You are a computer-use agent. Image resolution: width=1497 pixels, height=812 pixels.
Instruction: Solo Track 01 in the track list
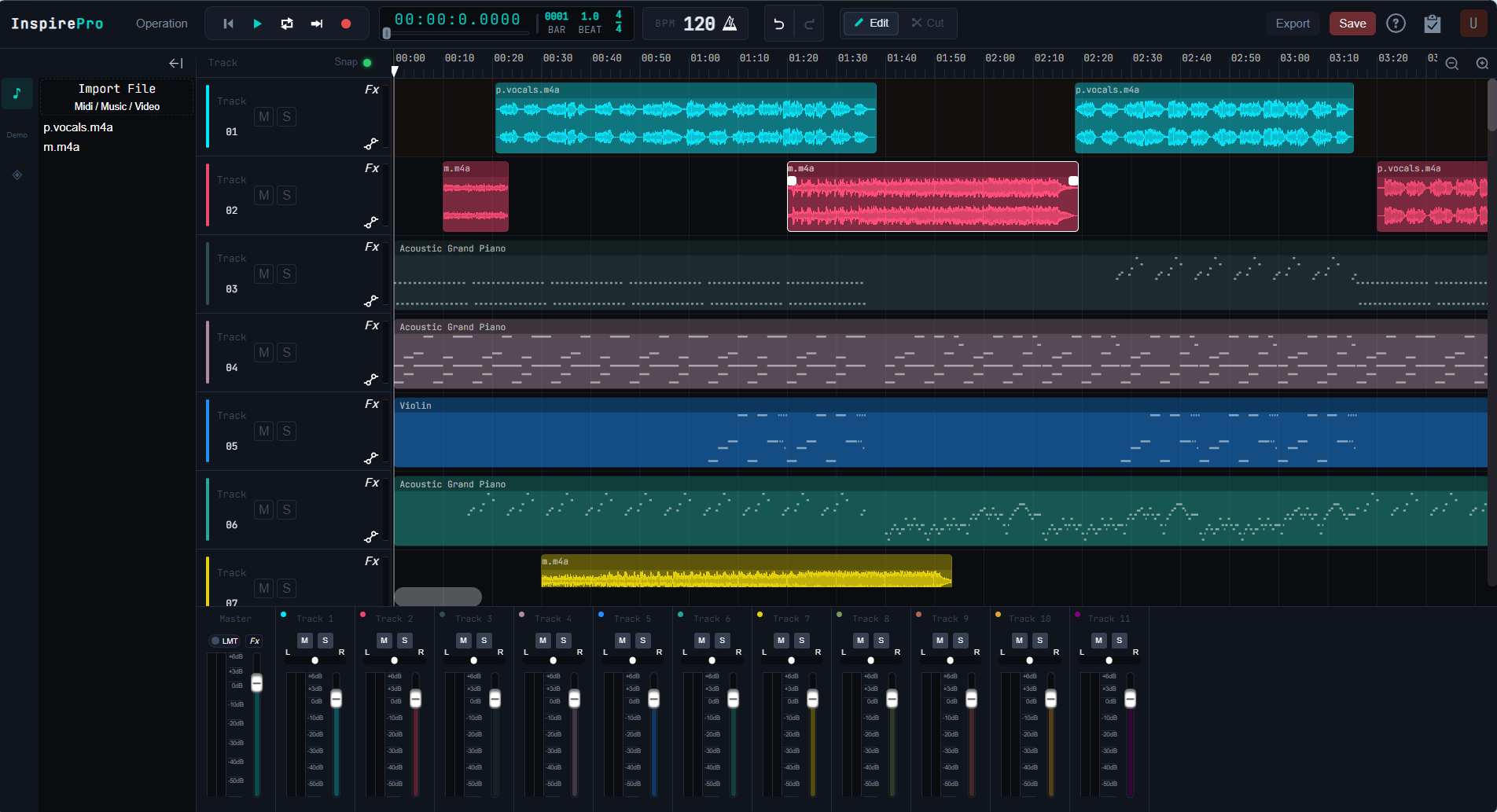[x=287, y=117]
